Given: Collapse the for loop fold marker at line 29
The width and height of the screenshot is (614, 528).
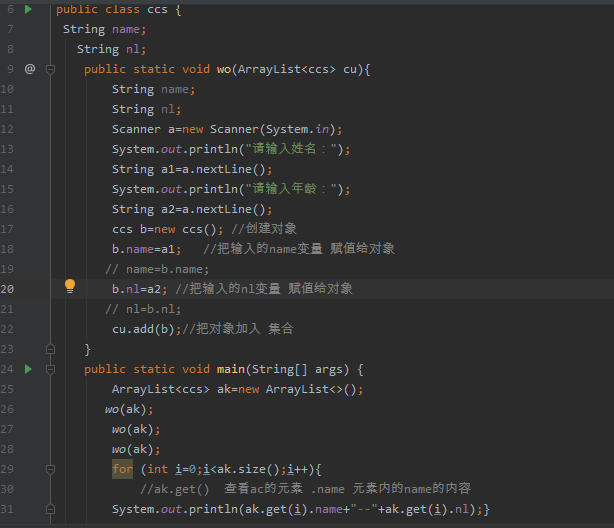Looking at the screenshot, I should coord(50,469).
